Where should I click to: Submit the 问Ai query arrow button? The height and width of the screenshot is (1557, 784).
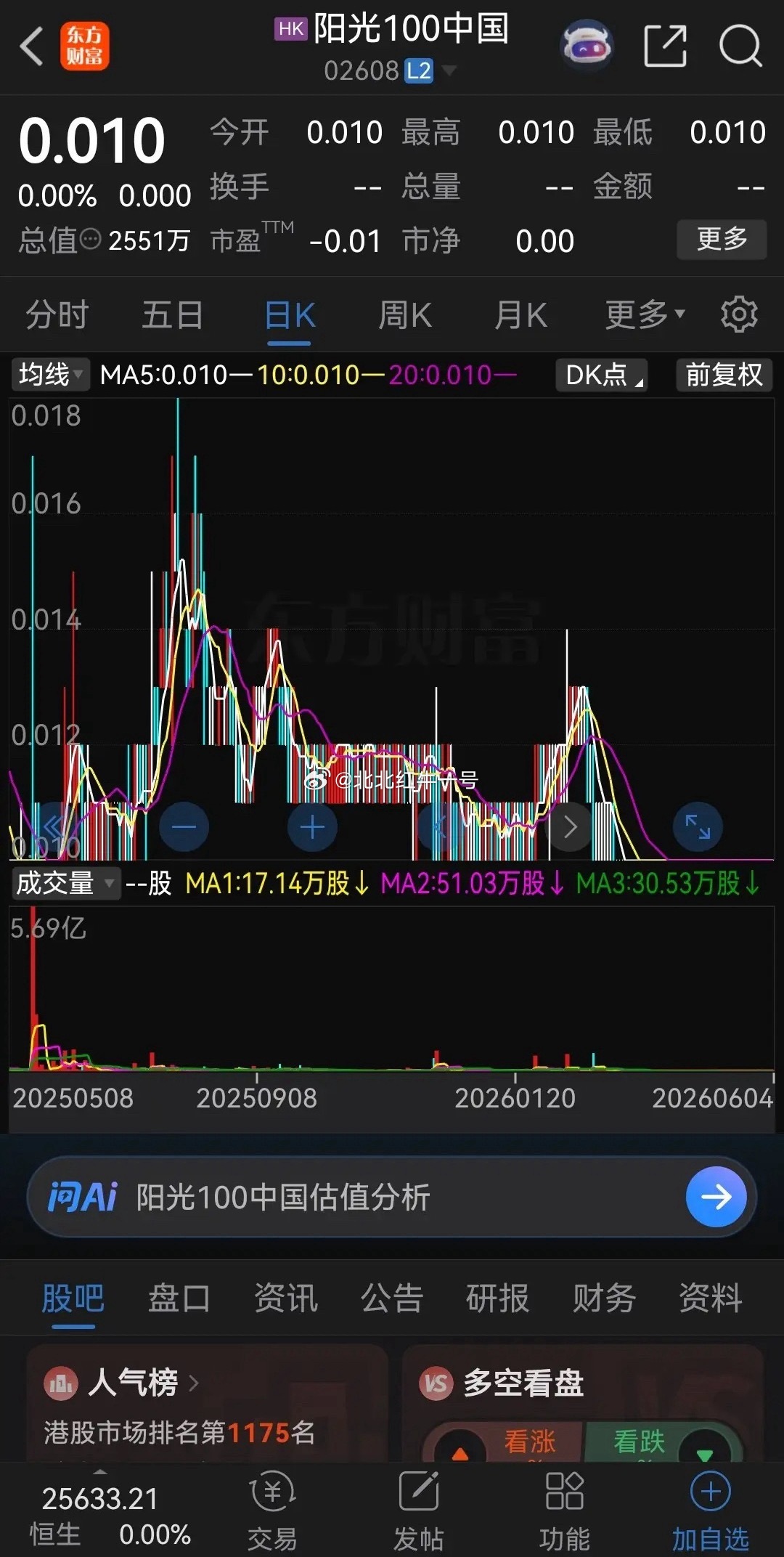click(716, 1197)
